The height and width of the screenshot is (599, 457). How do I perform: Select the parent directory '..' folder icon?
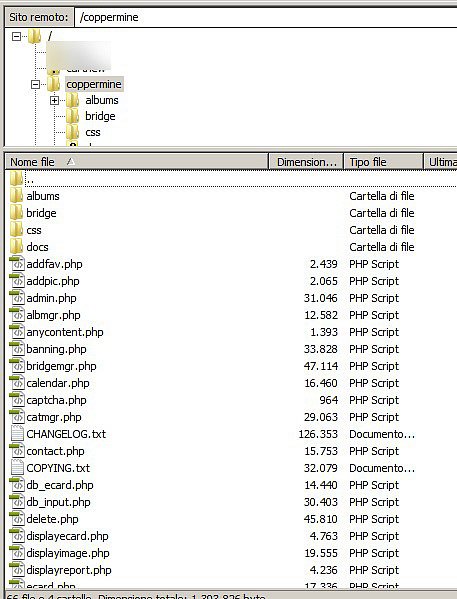pos(16,179)
